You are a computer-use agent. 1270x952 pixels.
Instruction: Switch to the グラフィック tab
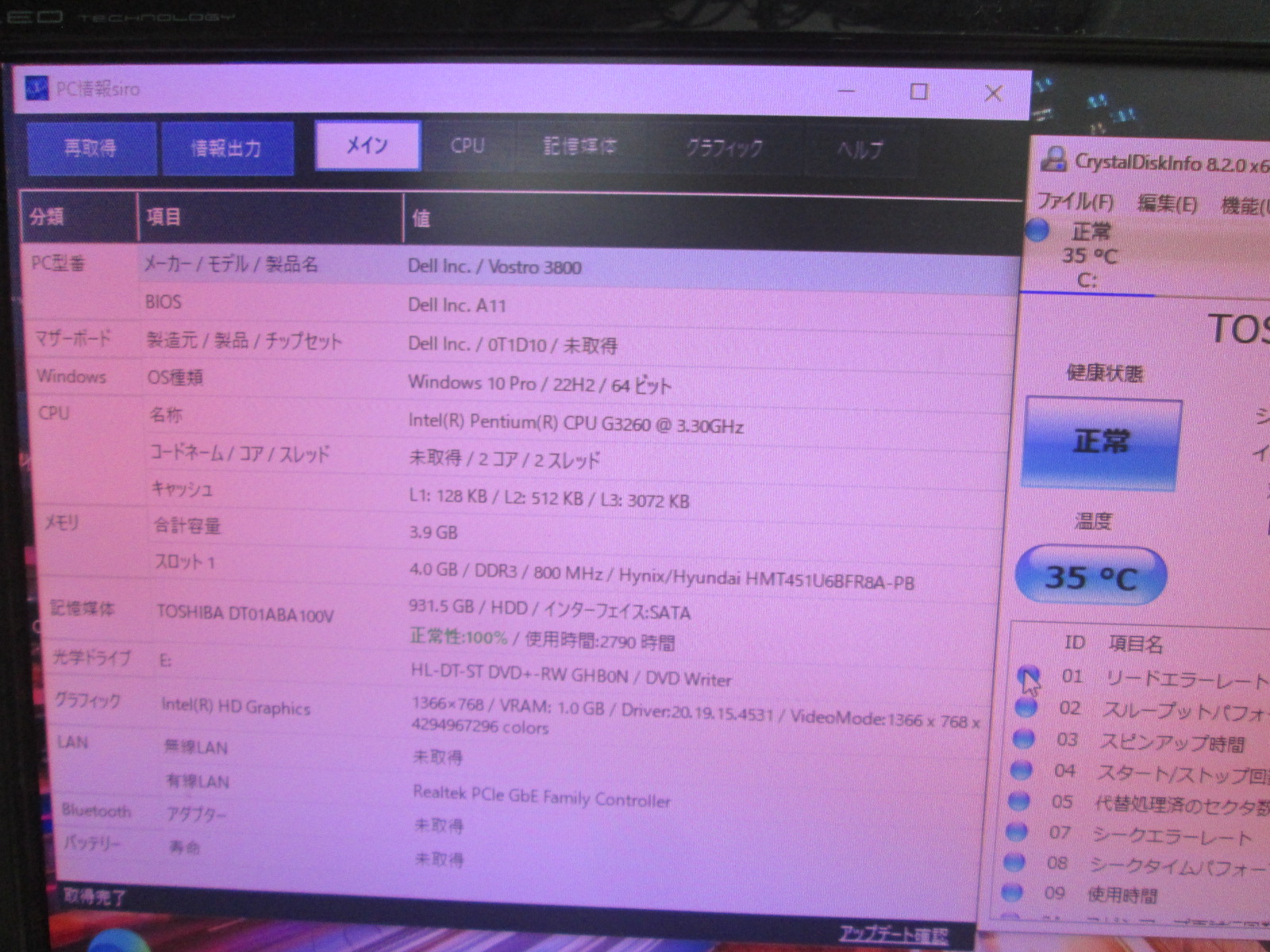724,148
